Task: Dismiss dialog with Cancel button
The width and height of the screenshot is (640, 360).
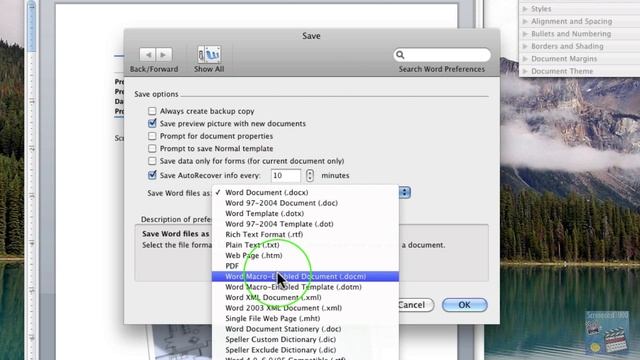Action: 416,305
